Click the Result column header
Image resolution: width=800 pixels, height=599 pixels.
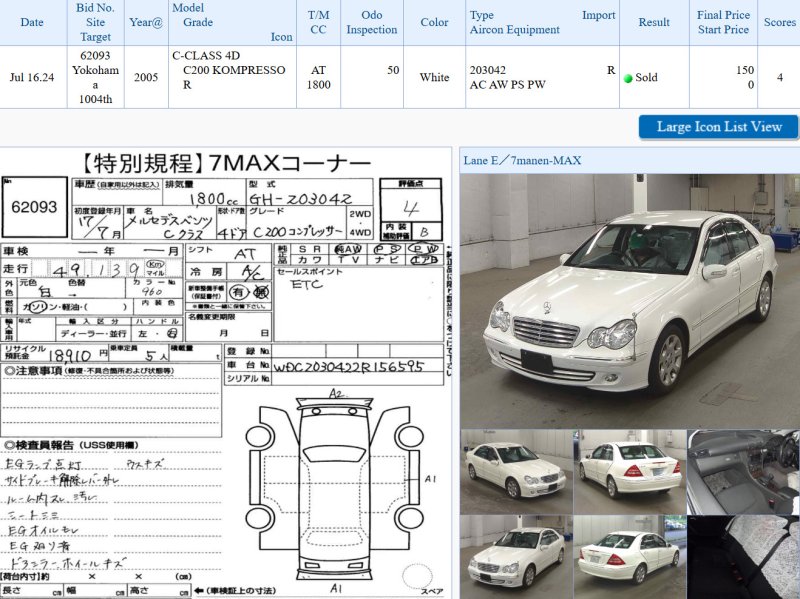[x=654, y=22]
